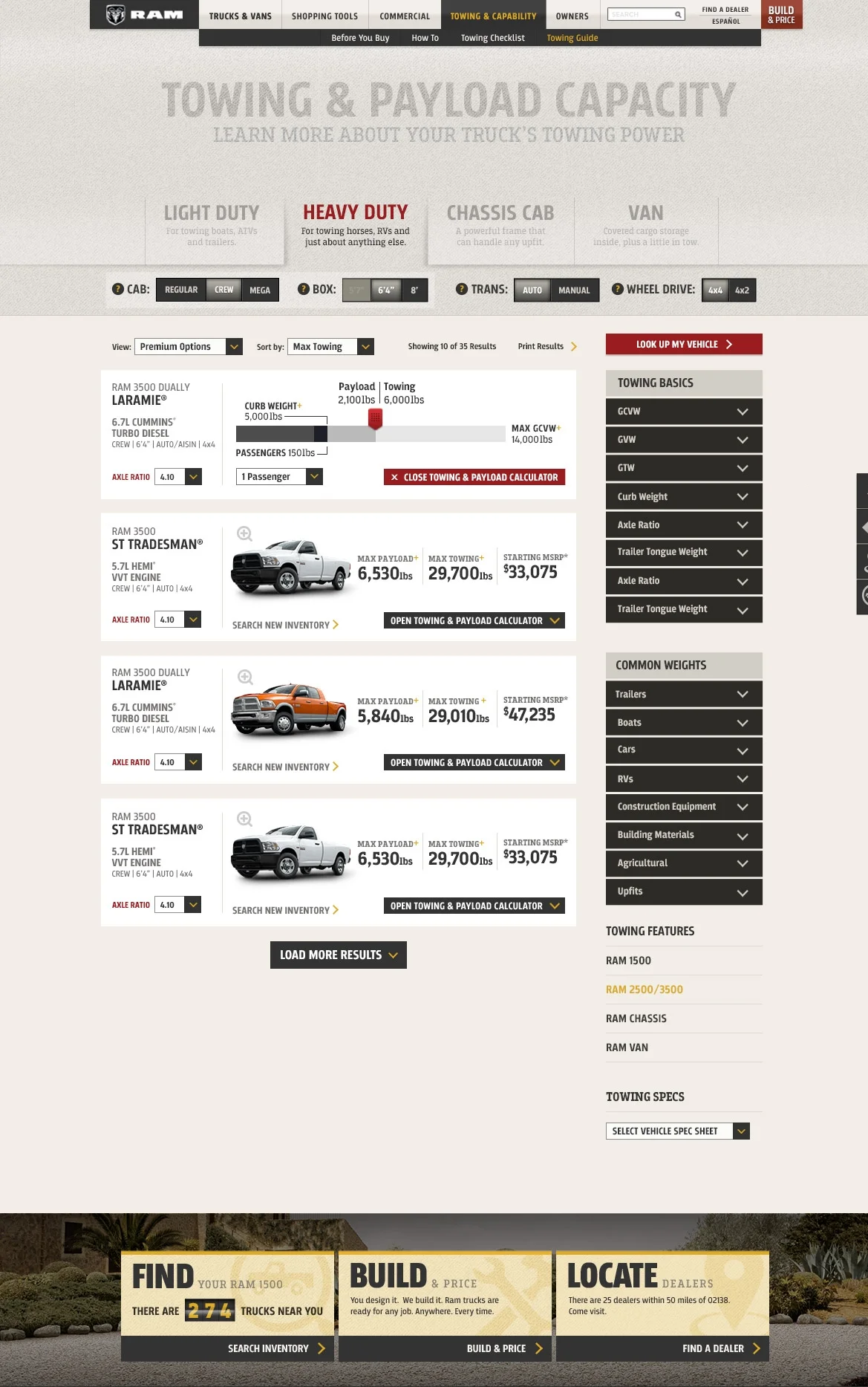
Task: Open Shopping Tools menu
Action: coord(324,16)
